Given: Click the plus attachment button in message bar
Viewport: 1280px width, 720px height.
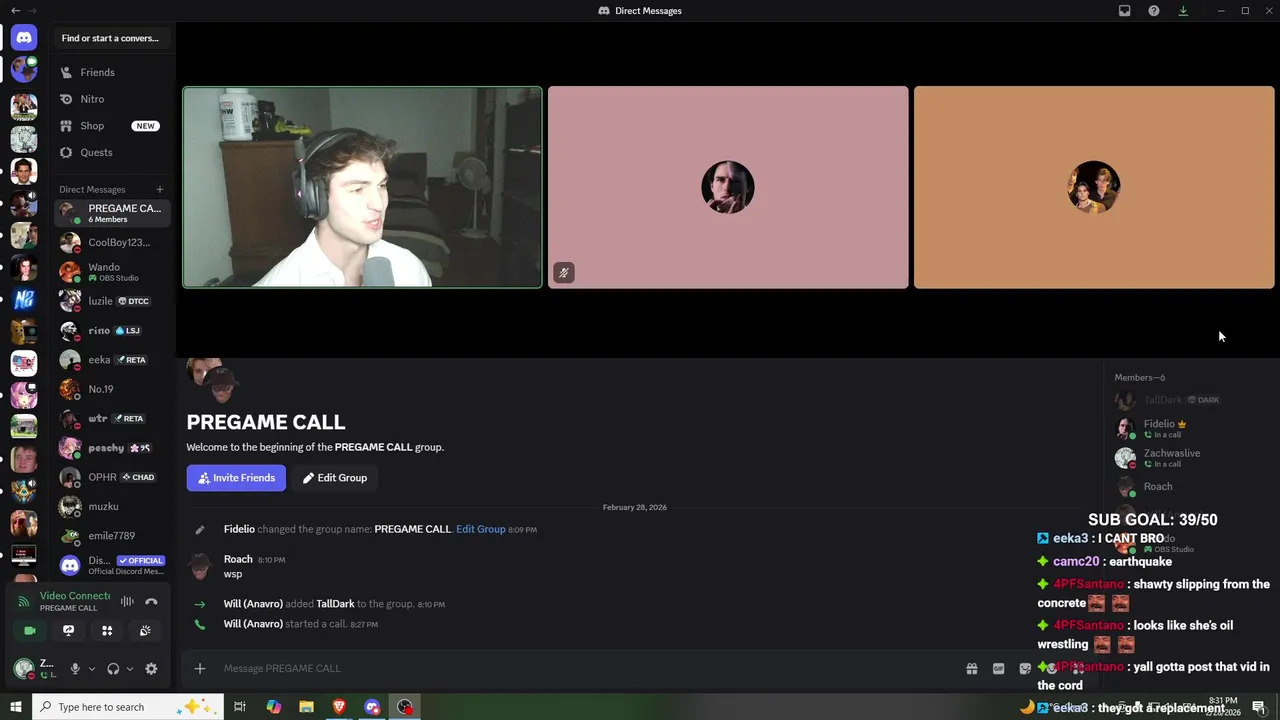Looking at the screenshot, I should pos(200,668).
